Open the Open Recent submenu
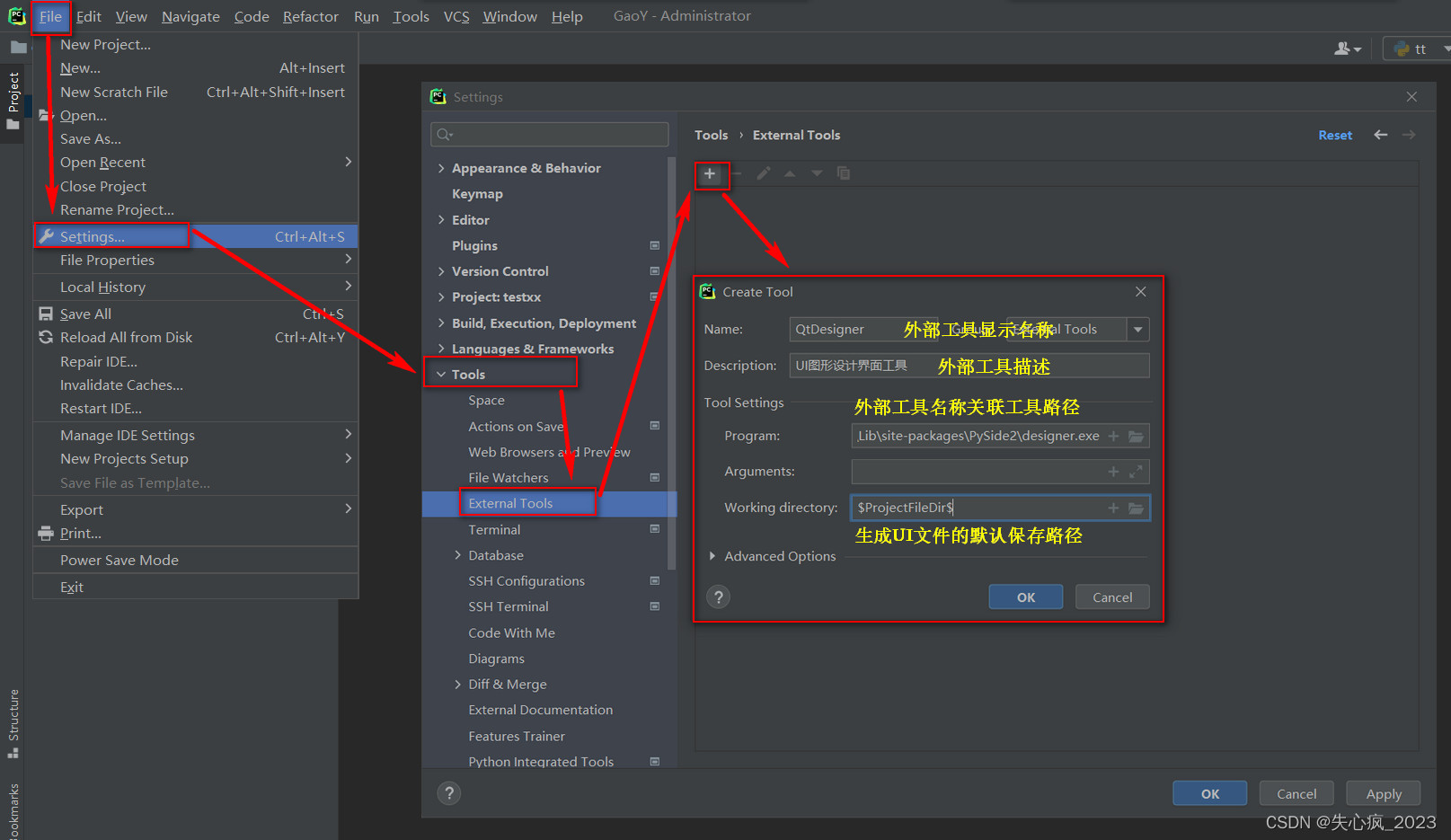This screenshot has width=1451, height=840. (x=196, y=162)
